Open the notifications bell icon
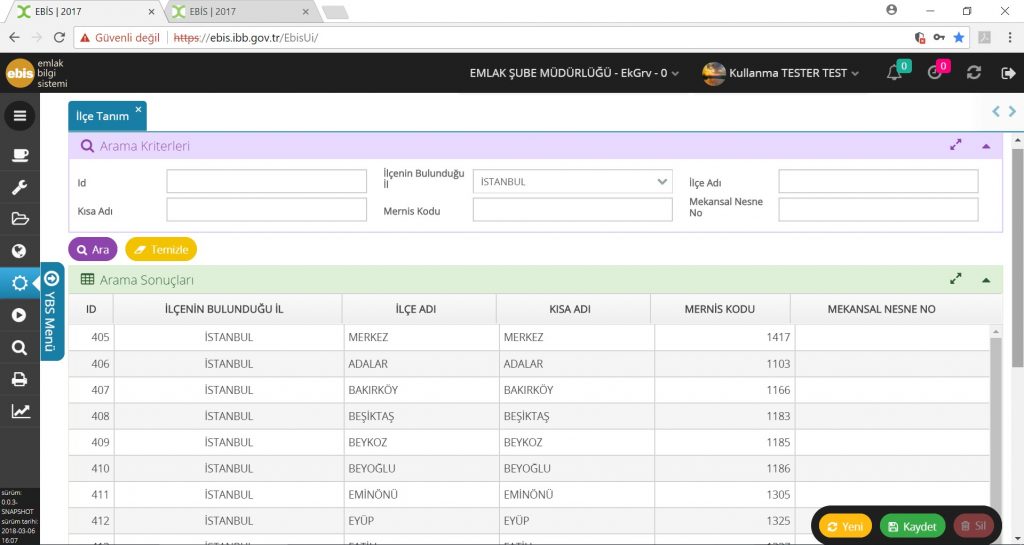The width and height of the screenshot is (1024, 545). pos(894,73)
